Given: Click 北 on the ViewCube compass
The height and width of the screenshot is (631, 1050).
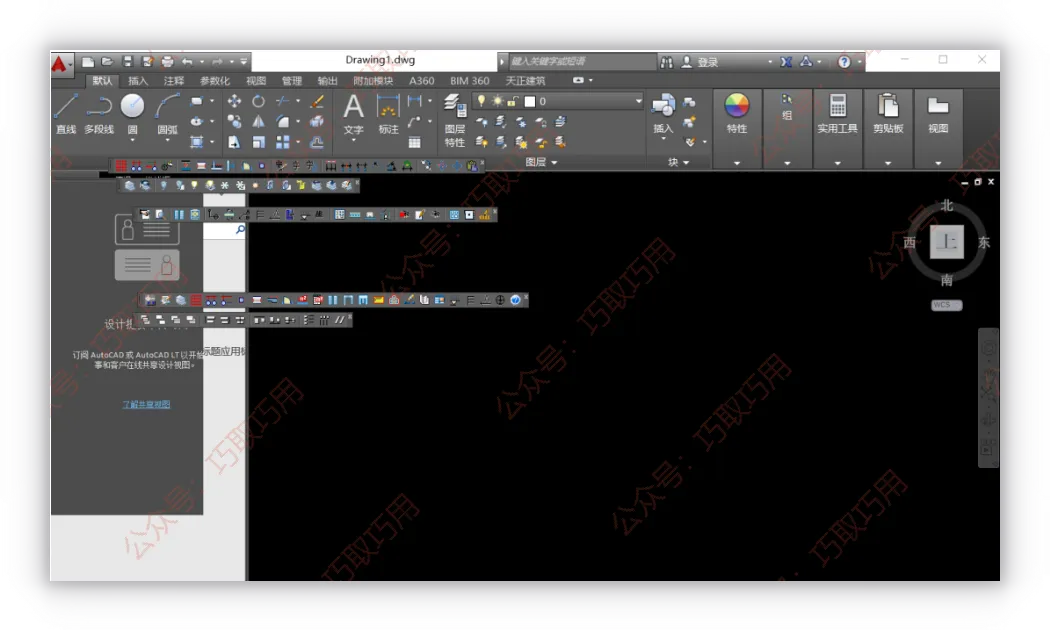Looking at the screenshot, I should 946,205.
